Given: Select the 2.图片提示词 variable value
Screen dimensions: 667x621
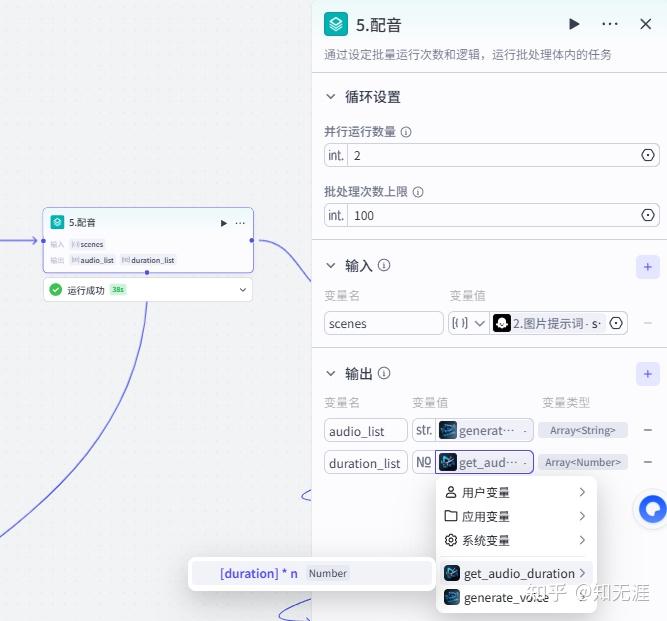Looking at the screenshot, I should [x=548, y=323].
